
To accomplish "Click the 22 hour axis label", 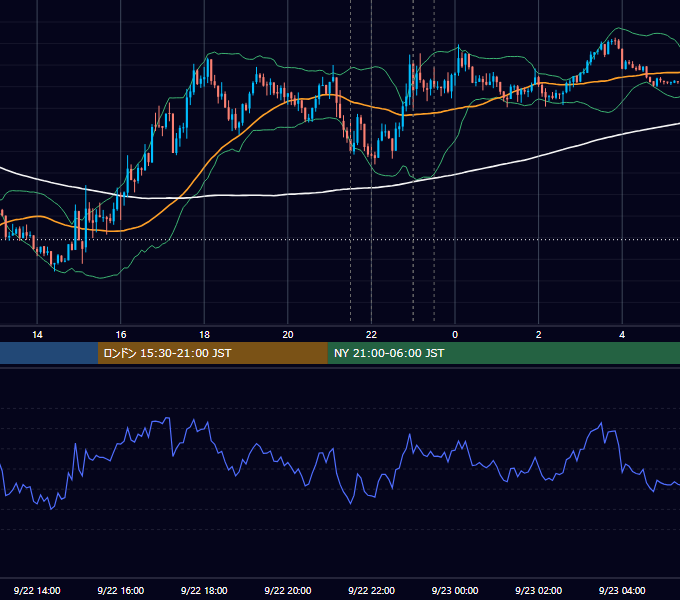I will pyautogui.click(x=371, y=335).
